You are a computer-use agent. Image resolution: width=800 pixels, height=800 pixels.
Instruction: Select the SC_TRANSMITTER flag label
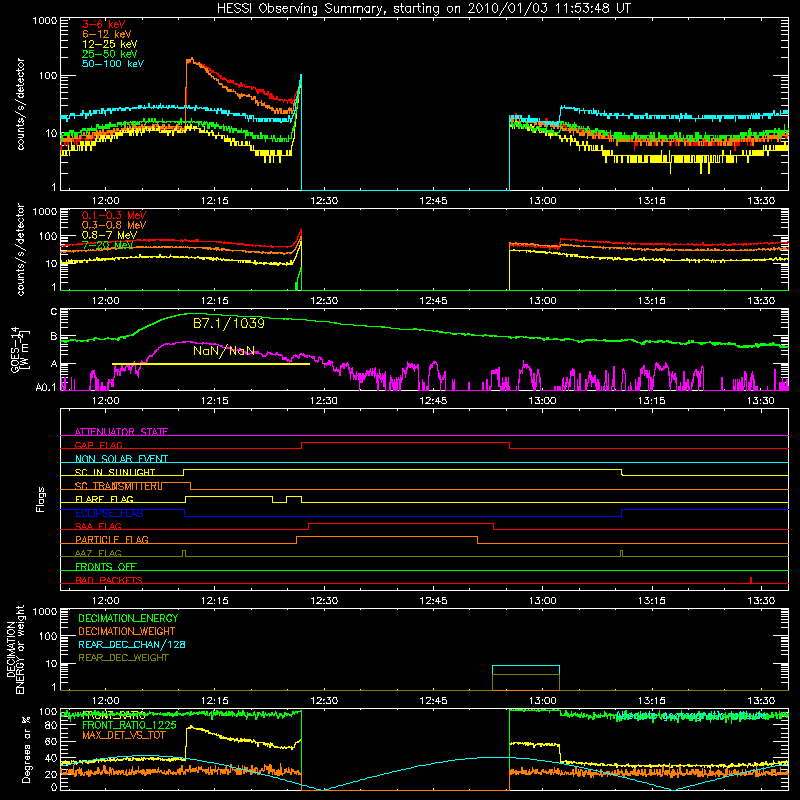[x=118, y=486]
